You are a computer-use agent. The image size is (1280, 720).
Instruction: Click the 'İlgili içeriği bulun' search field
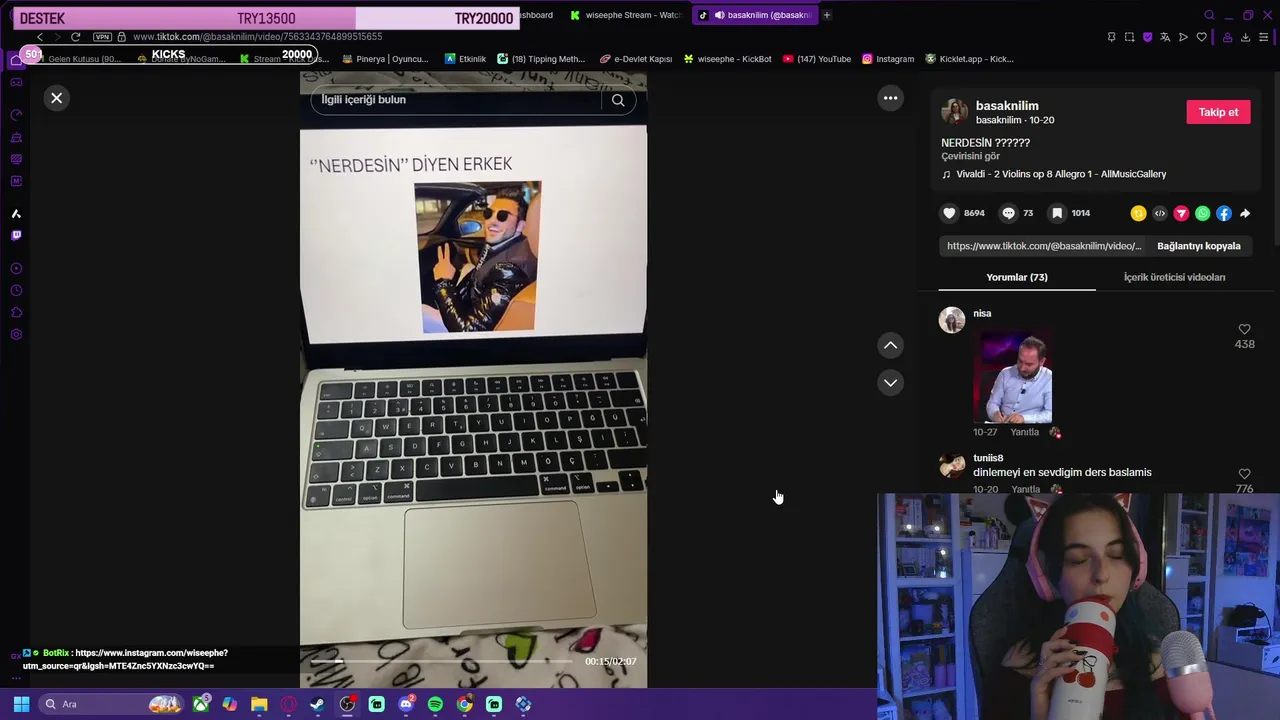(458, 100)
